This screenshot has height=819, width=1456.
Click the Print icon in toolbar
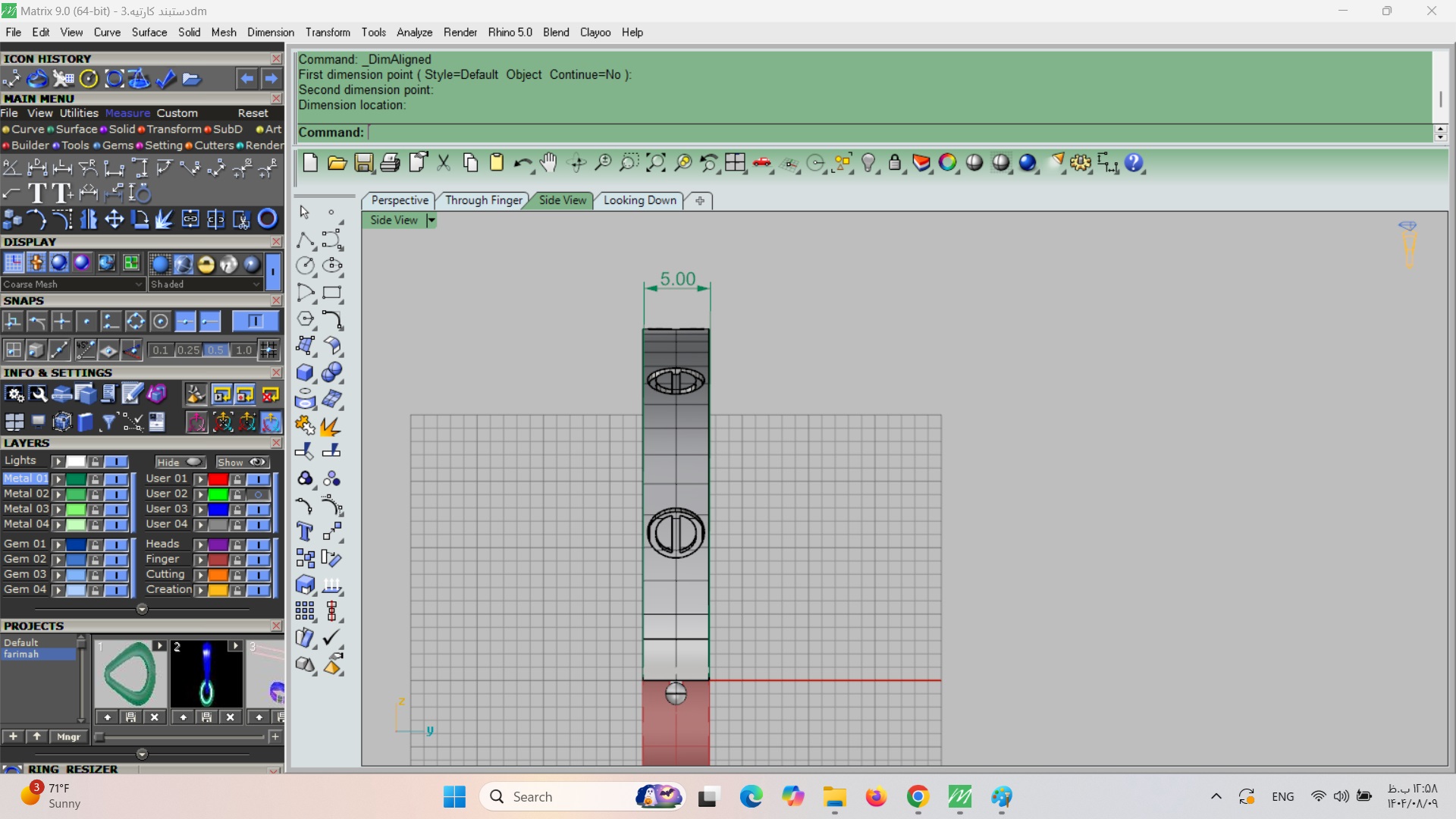tap(390, 162)
